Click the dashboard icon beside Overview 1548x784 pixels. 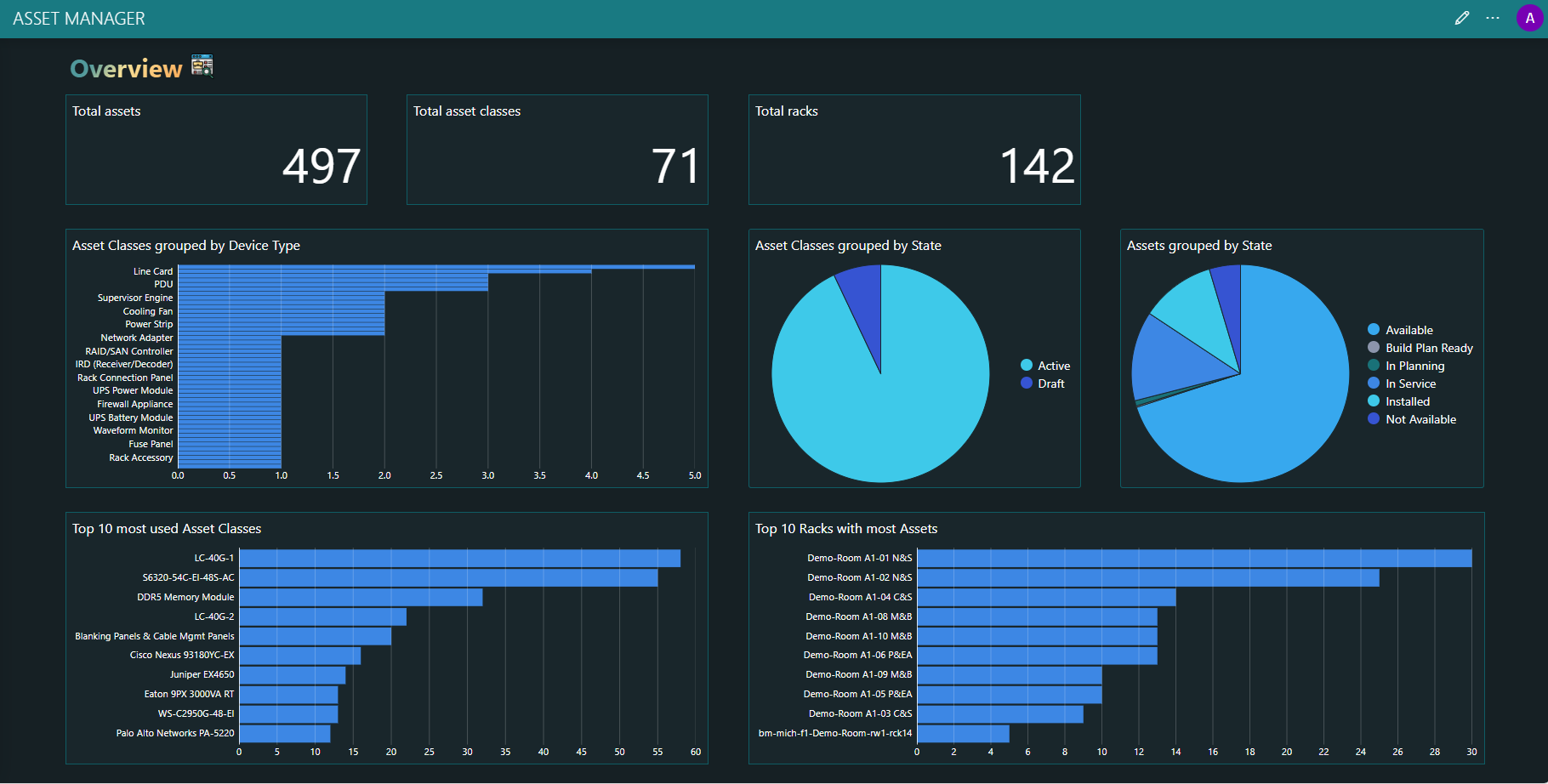pyautogui.click(x=202, y=65)
